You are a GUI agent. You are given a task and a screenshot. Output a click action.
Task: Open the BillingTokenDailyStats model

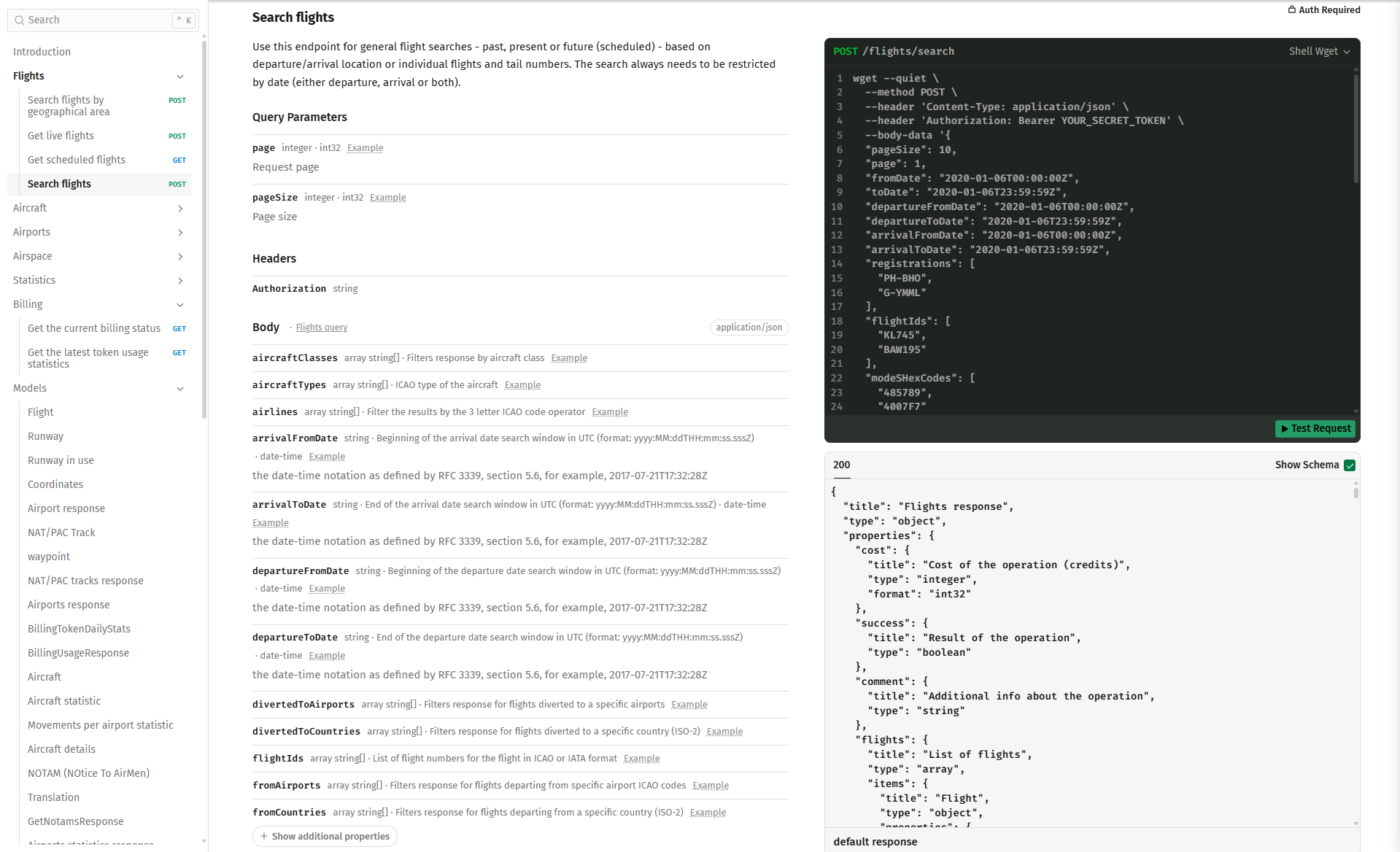click(79, 629)
